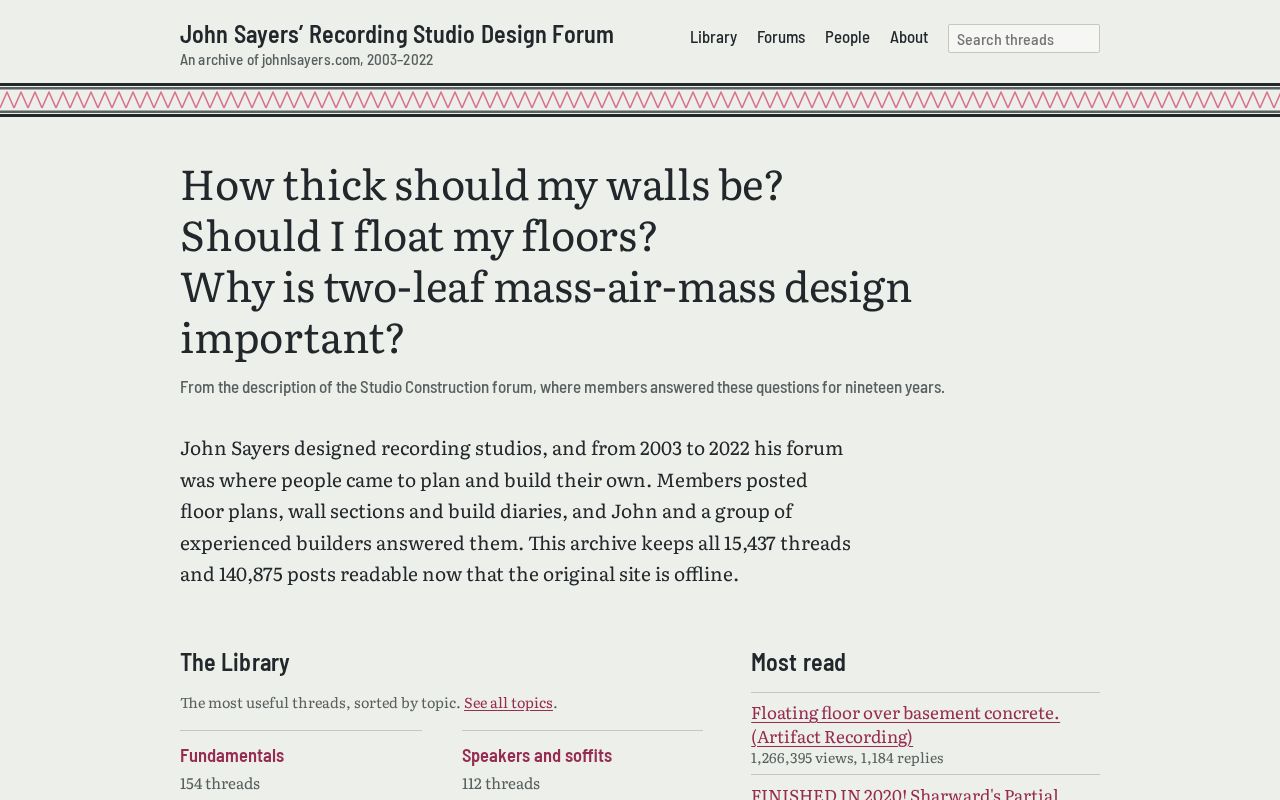Click the headline 'How thick should my walls be?'
Image resolution: width=1280 pixels, height=800 pixels.
click(481, 184)
